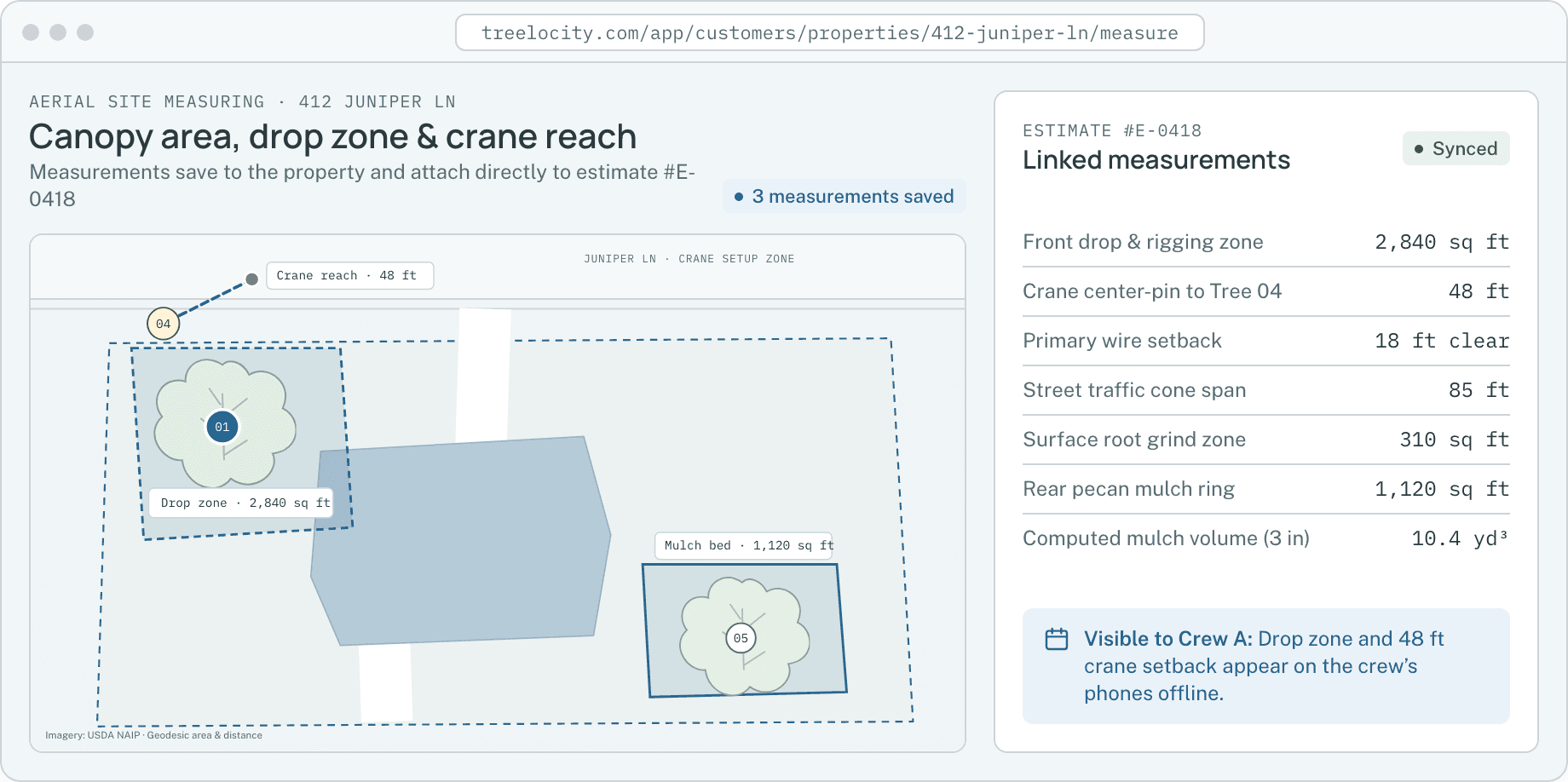The width and height of the screenshot is (1568, 782).
Task: Click the ESTIMATE #E-0418 label
Action: point(1112,130)
